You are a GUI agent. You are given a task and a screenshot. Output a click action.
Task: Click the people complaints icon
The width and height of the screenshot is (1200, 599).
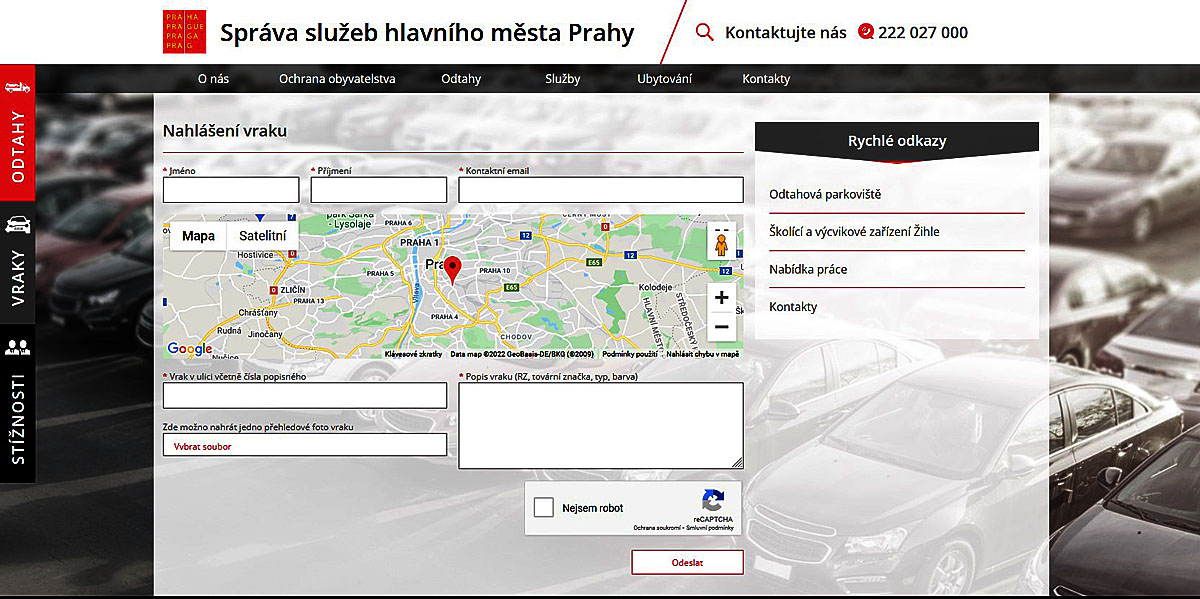17,347
